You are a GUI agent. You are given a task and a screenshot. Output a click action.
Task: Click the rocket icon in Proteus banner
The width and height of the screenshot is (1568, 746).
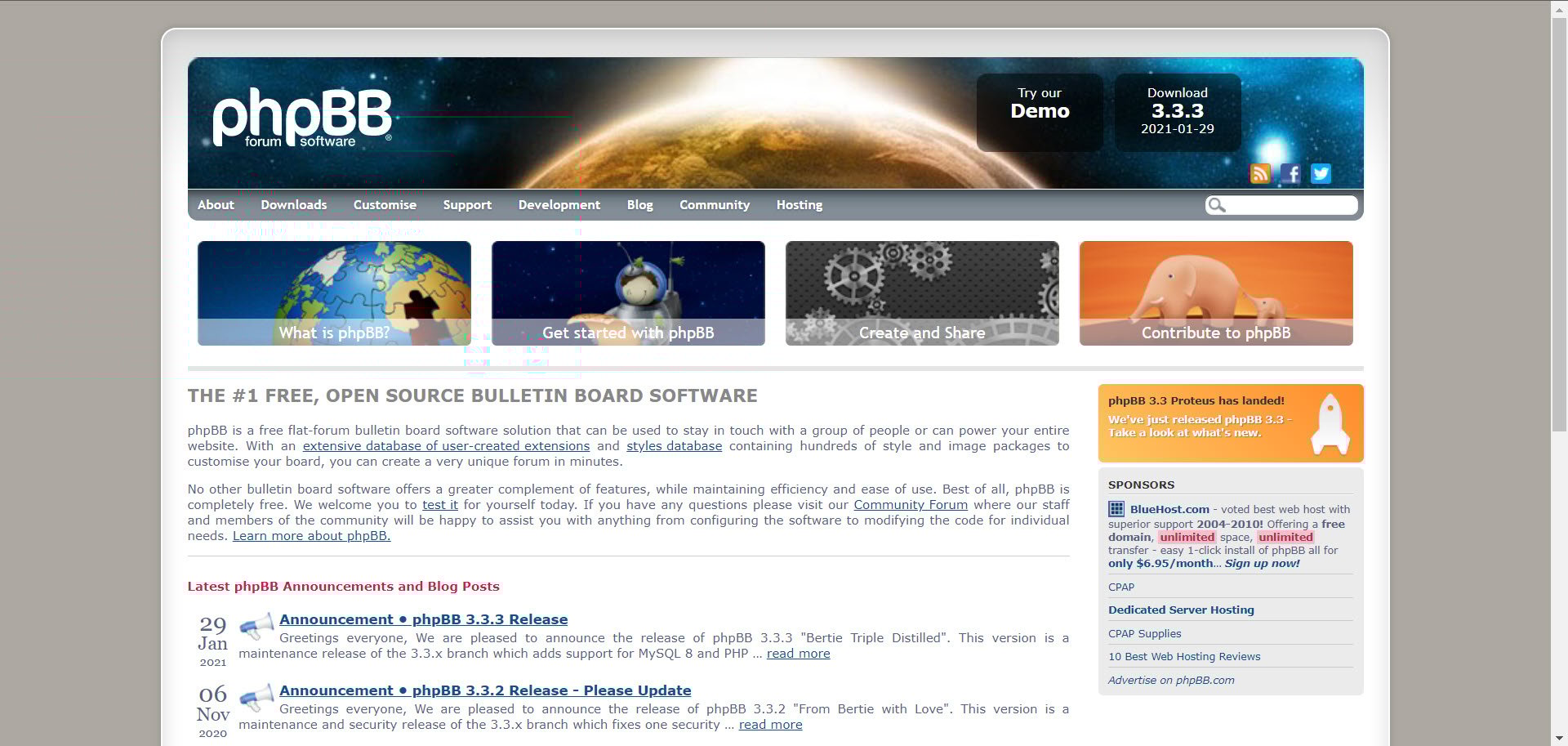1330,424
